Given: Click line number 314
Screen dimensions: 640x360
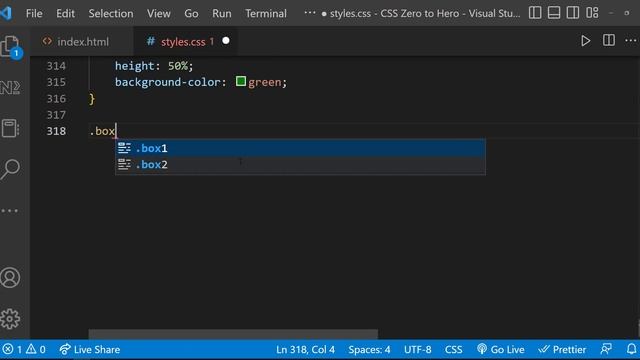Looking at the screenshot, I should pyautogui.click(x=56, y=66).
